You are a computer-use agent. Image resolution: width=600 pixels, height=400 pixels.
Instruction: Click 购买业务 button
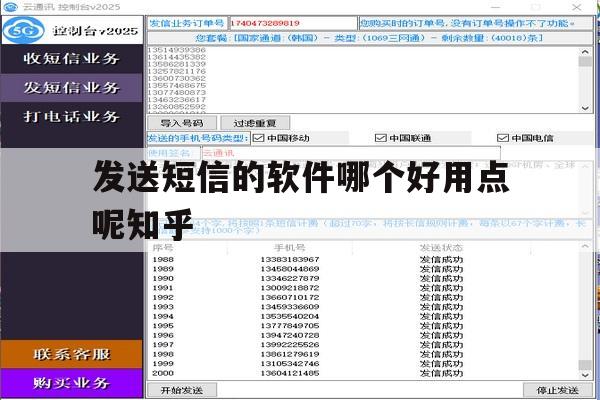[x=72, y=383]
